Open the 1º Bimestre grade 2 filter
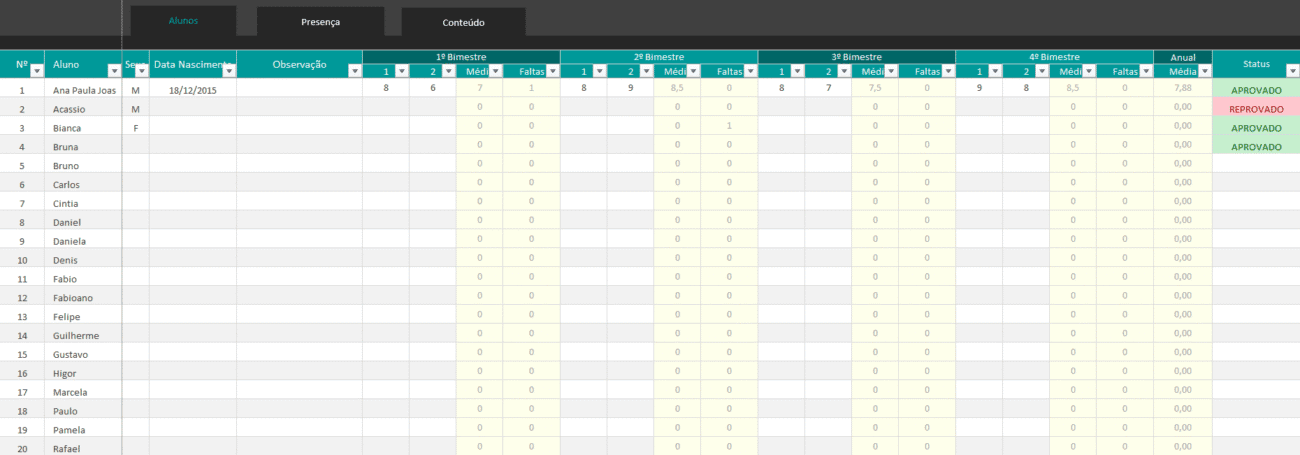 click(448, 71)
